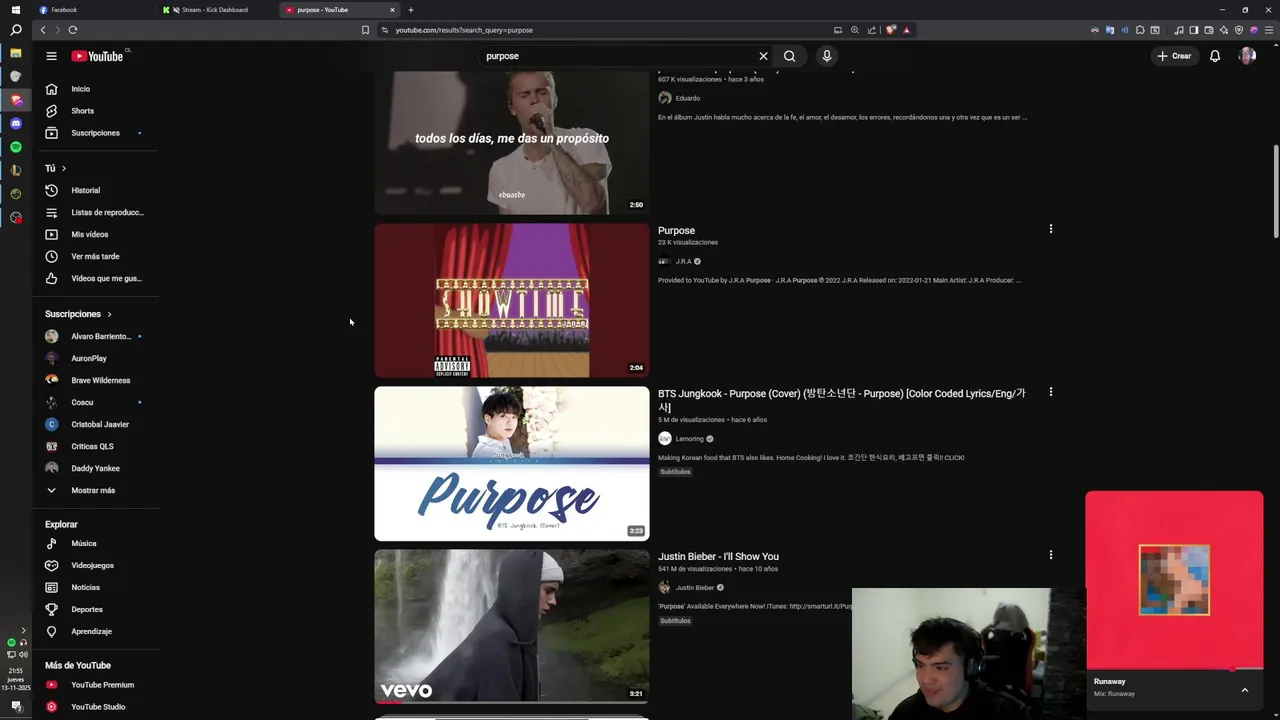Open Daddy Yankee channel
Screen dimensions: 1280x720
(95, 468)
